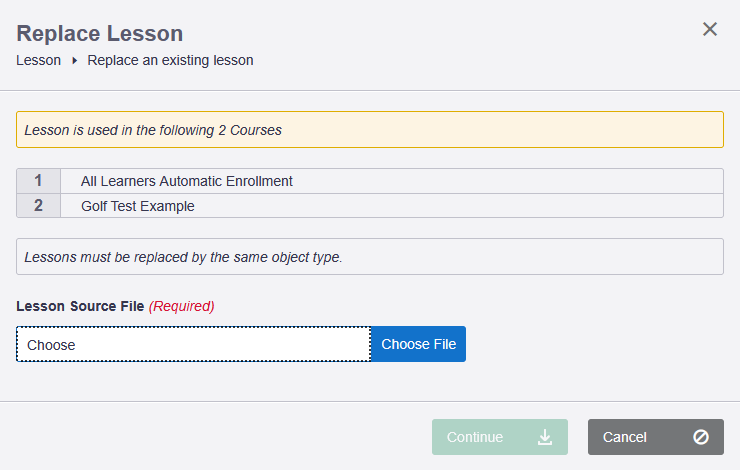Click the prohibited circle icon on Cancel
This screenshot has height=470, width=740.
701,437
